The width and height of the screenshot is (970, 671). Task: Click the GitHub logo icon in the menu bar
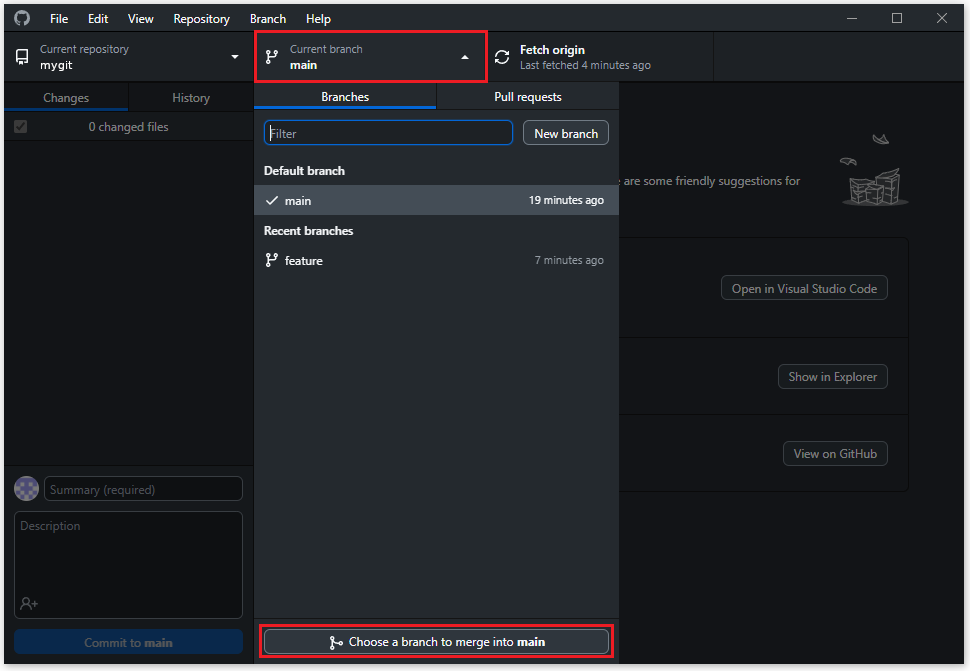tap(22, 18)
